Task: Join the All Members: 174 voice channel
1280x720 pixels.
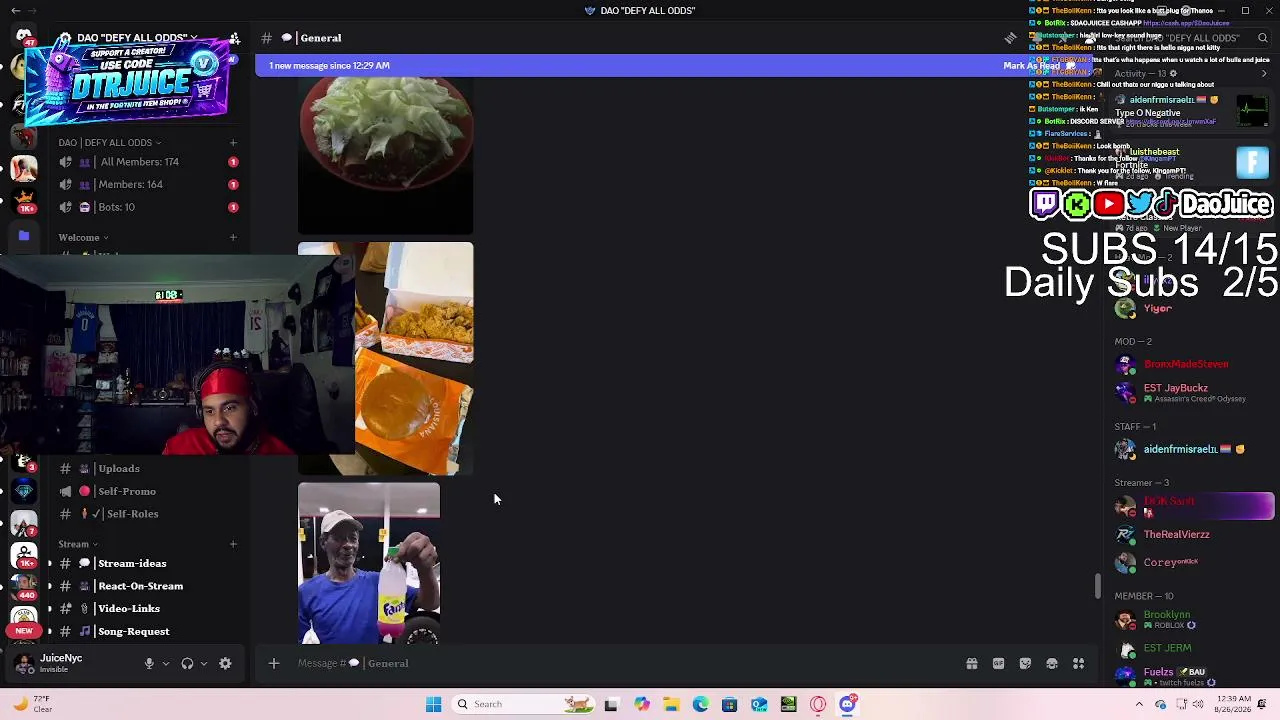Action: tap(147, 162)
